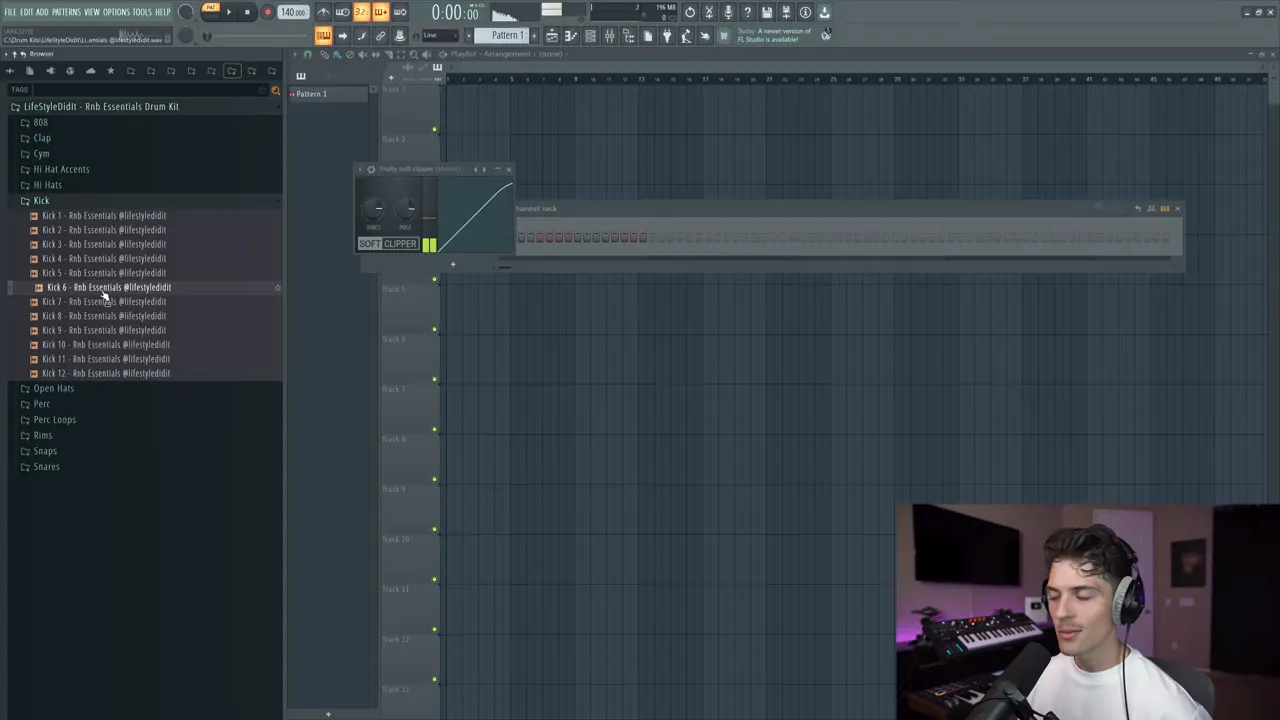The width and height of the screenshot is (1280, 720).
Task: Click the add channel plus button in channel rack
Action: [452, 265]
